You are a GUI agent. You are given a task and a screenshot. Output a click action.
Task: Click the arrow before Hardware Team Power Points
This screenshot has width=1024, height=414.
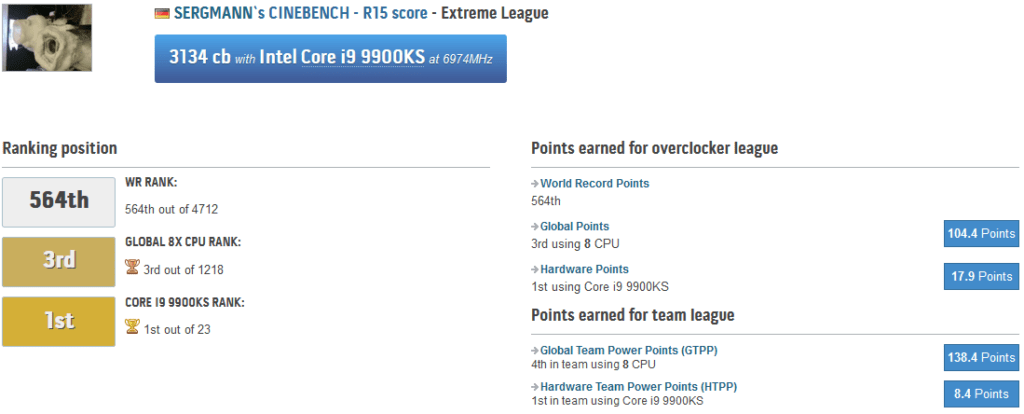[535, 387]
